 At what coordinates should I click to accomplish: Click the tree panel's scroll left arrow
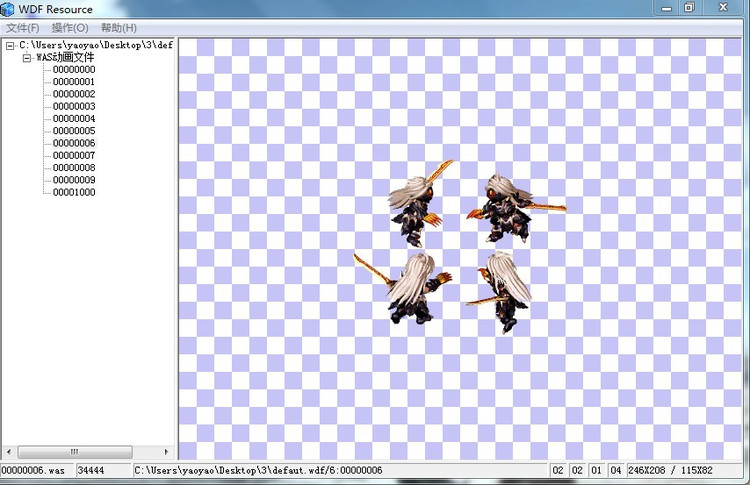8,452
